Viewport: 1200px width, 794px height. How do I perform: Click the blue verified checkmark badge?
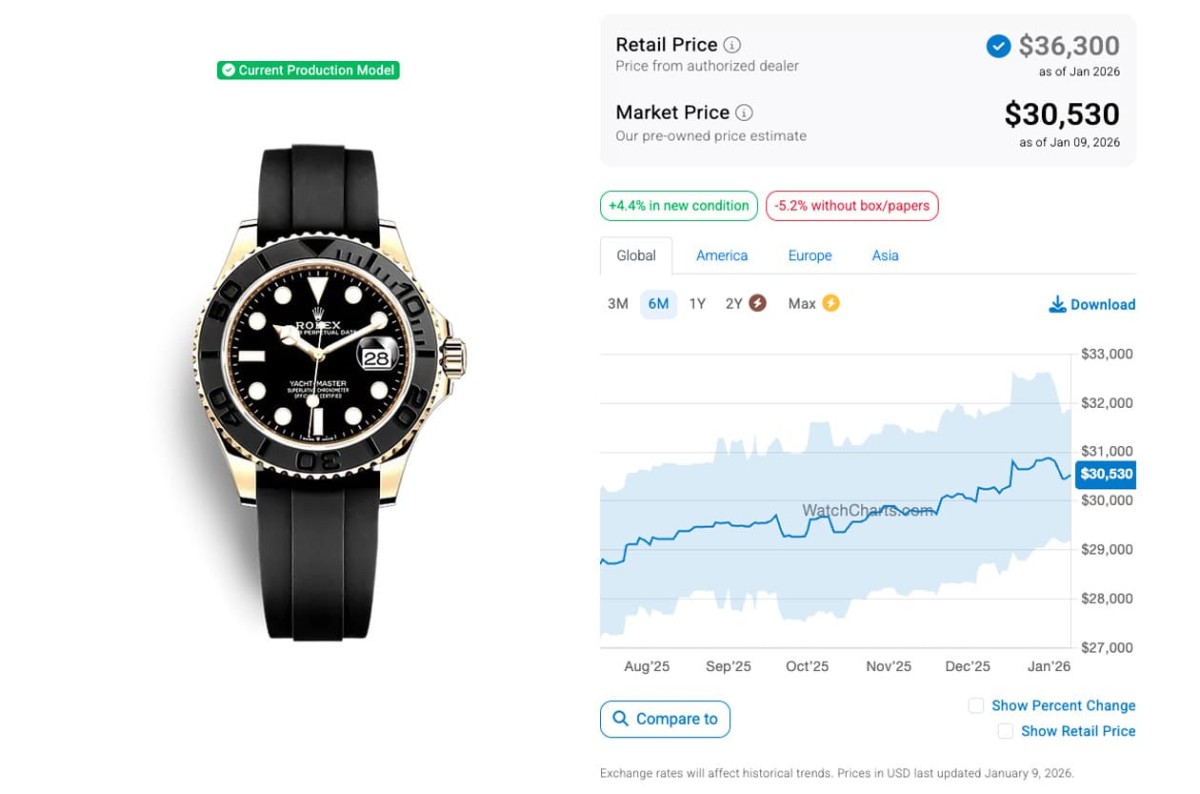click(x=998, y=46)
